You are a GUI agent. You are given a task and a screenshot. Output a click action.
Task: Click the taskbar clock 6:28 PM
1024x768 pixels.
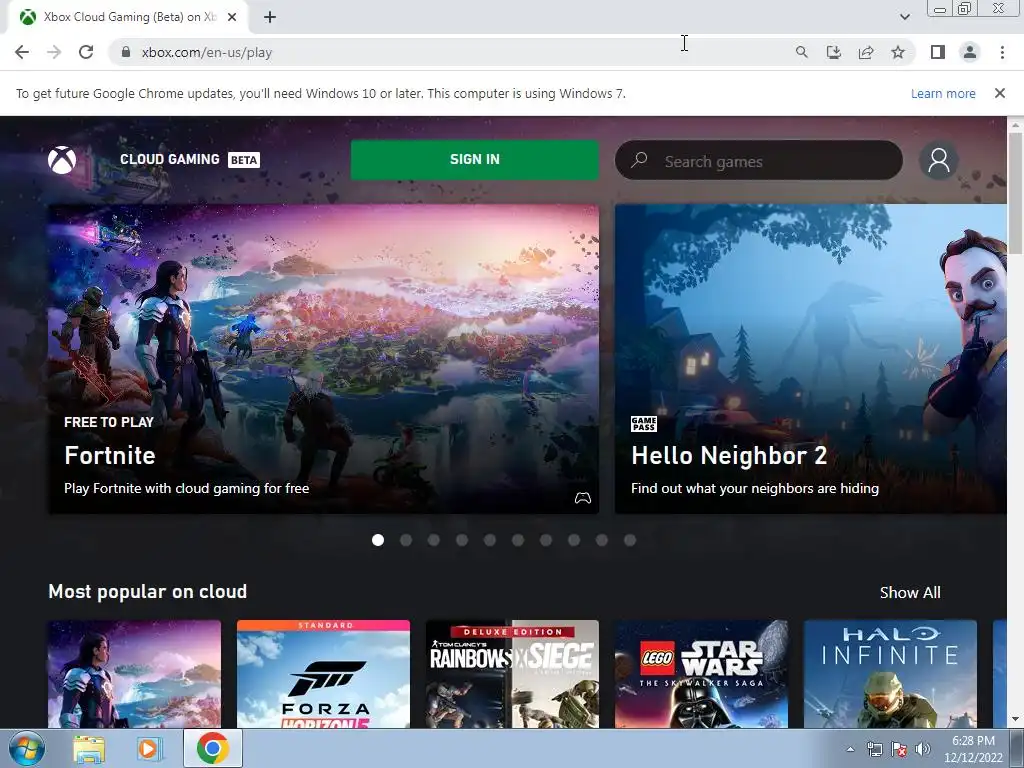pyautogui.click(x=973, y=748)
